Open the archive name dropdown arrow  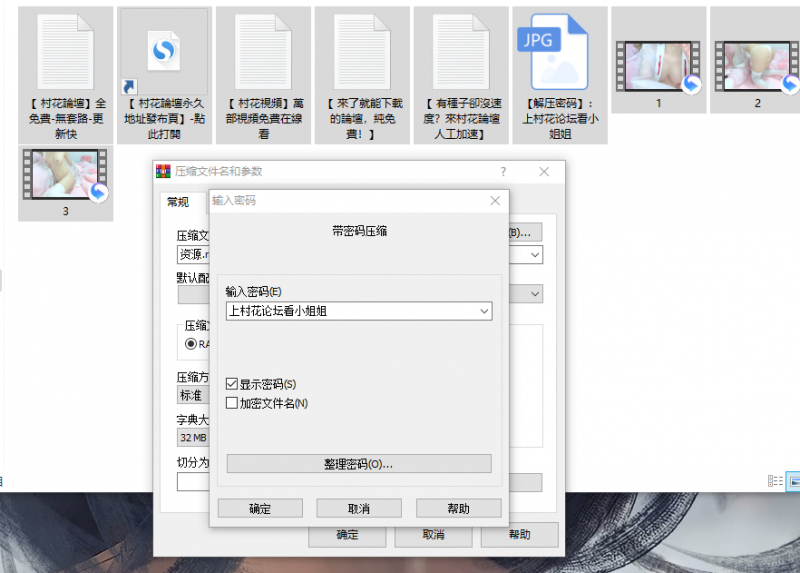[x=535, y=255]
